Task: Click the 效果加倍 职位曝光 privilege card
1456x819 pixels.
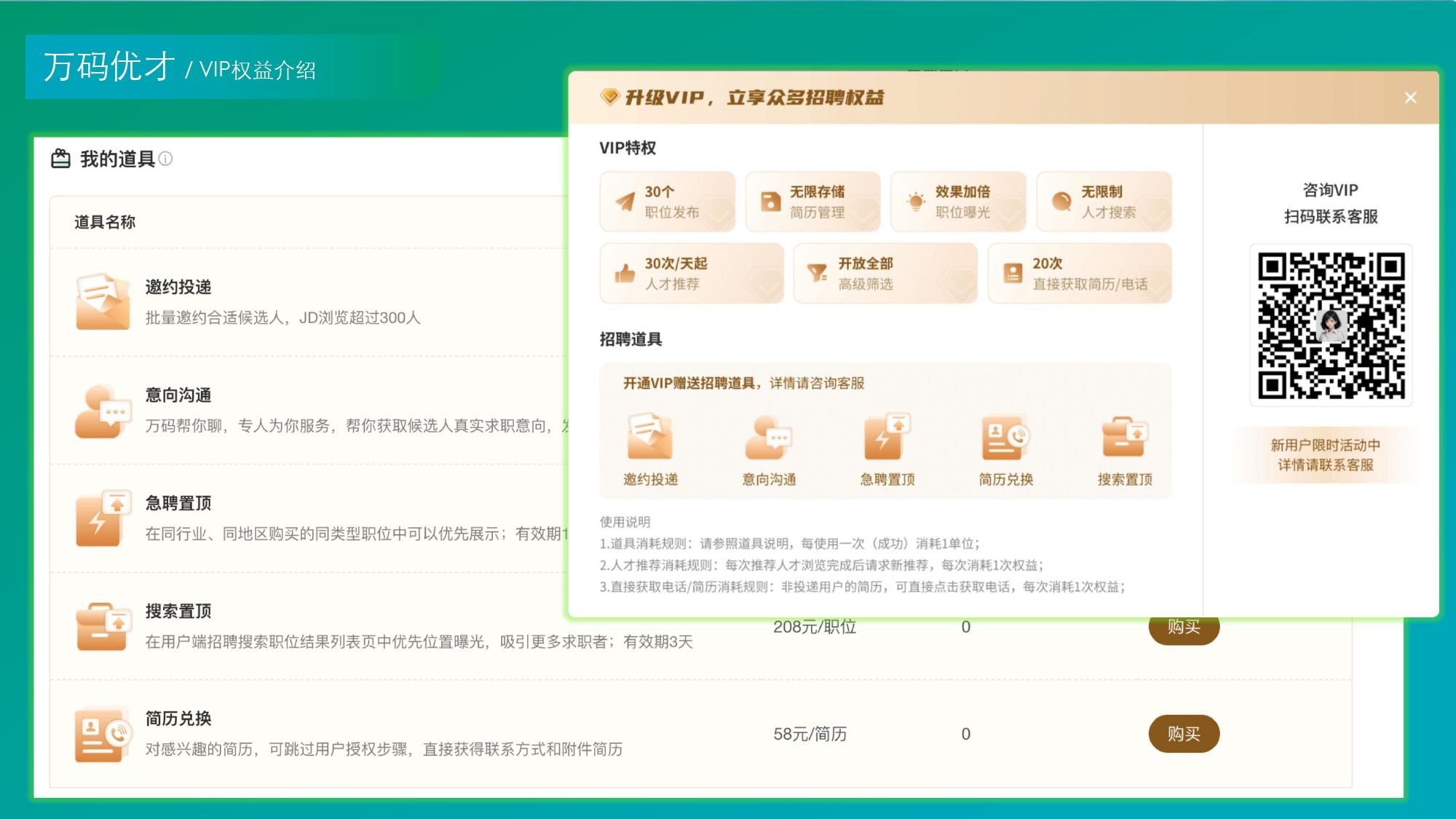Action: (x=959, y=202)
